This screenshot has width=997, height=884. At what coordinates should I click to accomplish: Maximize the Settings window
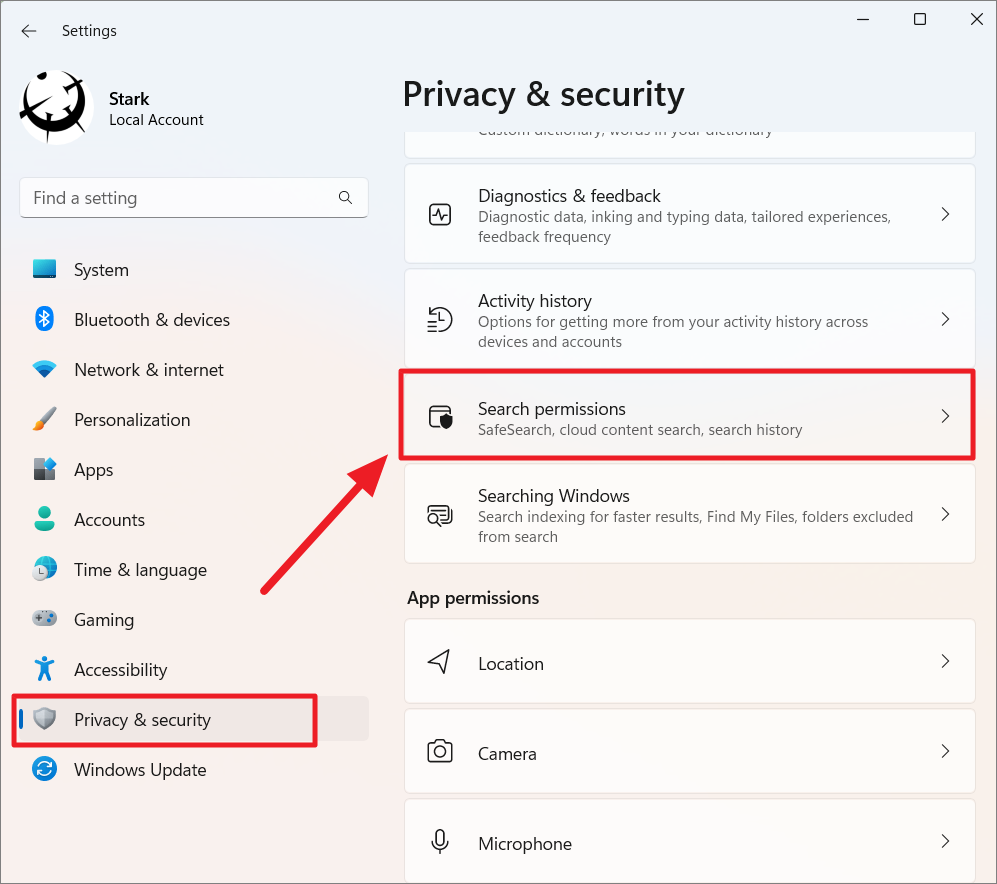919,19
